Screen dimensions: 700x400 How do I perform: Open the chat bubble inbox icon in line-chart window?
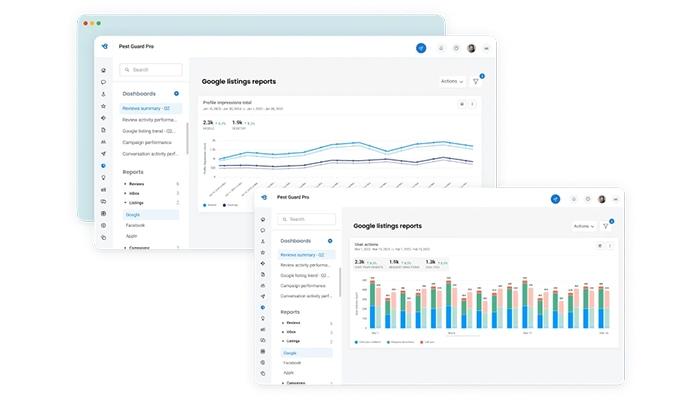[104, 82]
